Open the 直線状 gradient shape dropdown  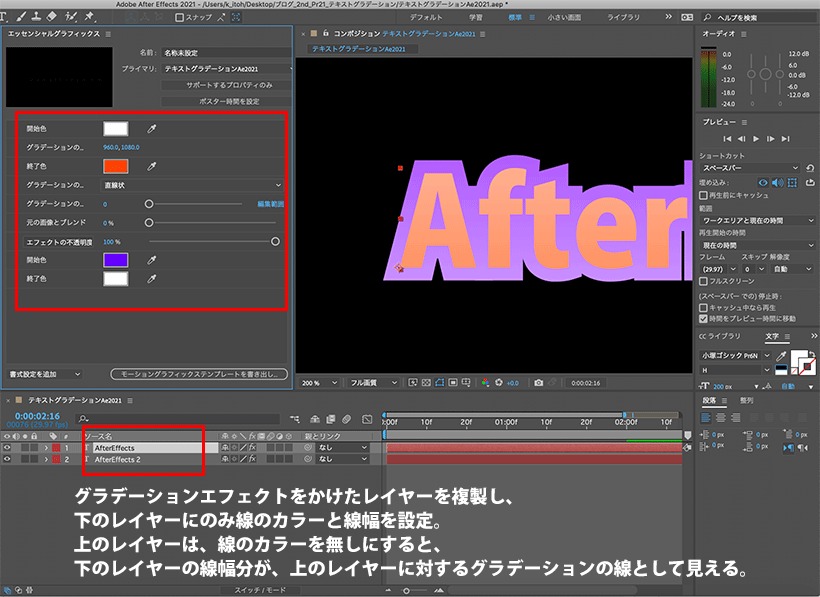tap(191, 185)
